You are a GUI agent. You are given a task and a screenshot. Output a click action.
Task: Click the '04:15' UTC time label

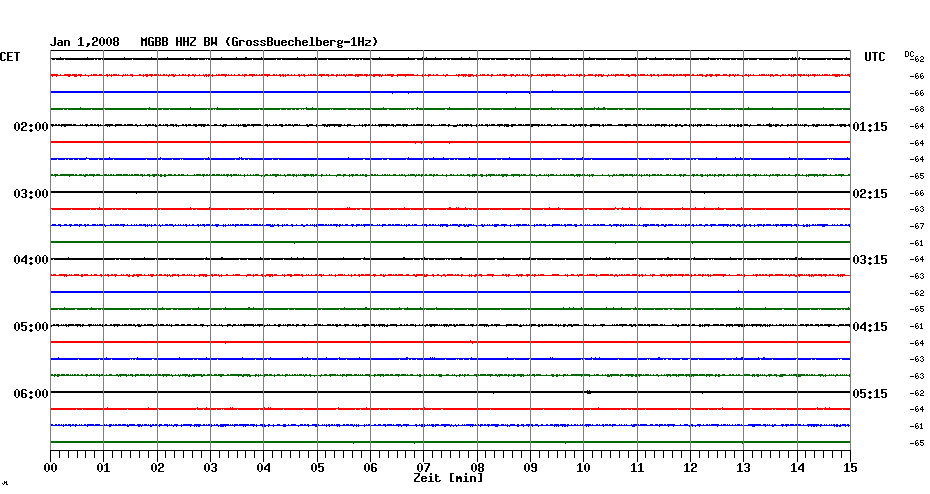click(870, 327)
